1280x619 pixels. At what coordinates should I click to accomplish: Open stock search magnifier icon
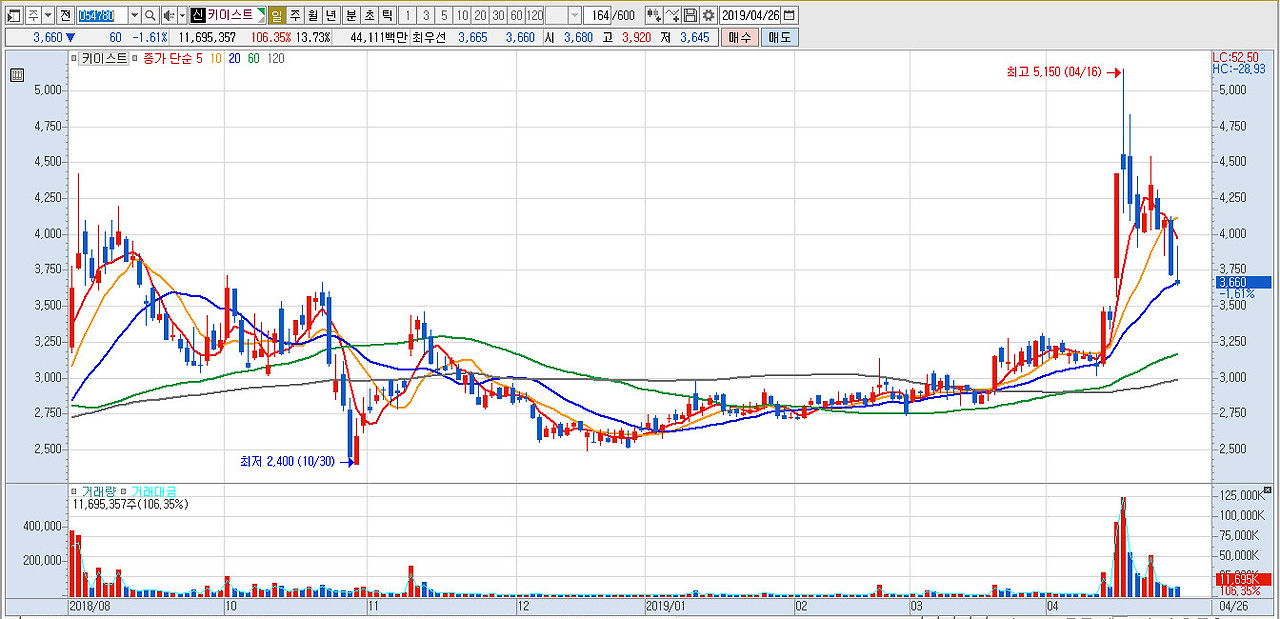[150, 16]
